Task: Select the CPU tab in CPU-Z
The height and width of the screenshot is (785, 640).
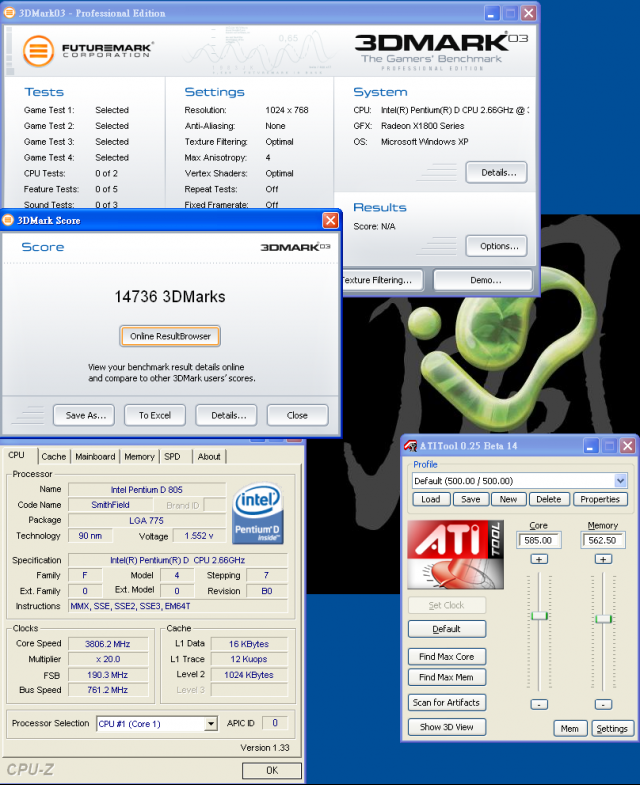Action: 17,455
